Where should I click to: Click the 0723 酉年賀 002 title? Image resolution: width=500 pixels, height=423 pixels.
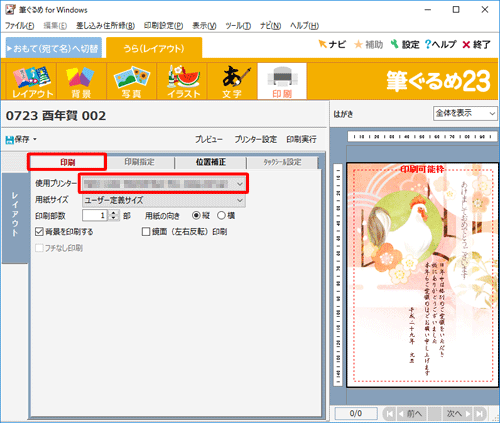pyautogui.click(x=56, y=116)
